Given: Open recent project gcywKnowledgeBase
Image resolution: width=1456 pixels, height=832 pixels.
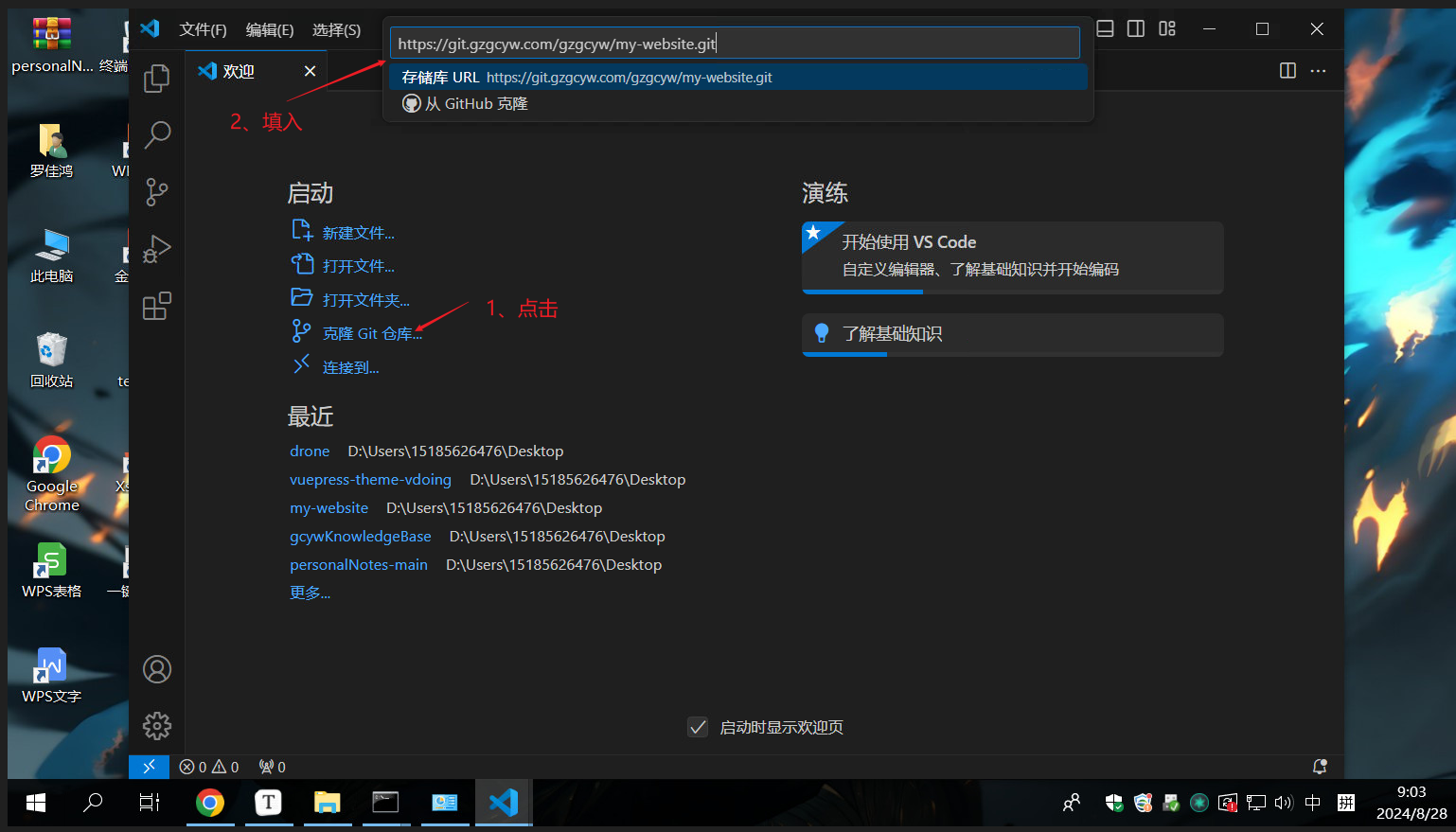Looking at the screenshot, I should (360, 537).
